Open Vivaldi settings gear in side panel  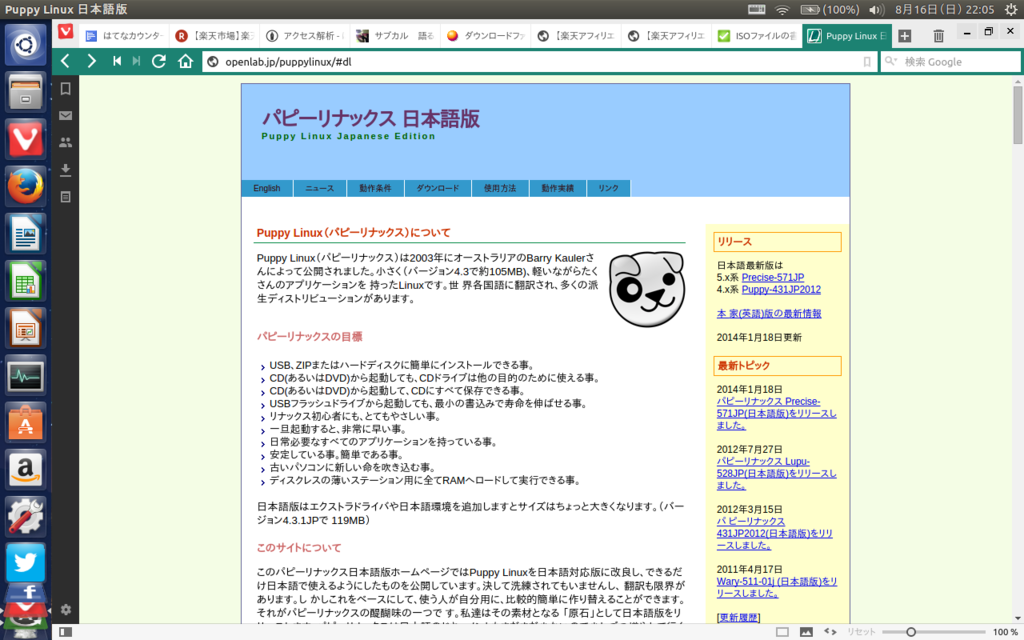pyautogui.click(x=65, y=609)
